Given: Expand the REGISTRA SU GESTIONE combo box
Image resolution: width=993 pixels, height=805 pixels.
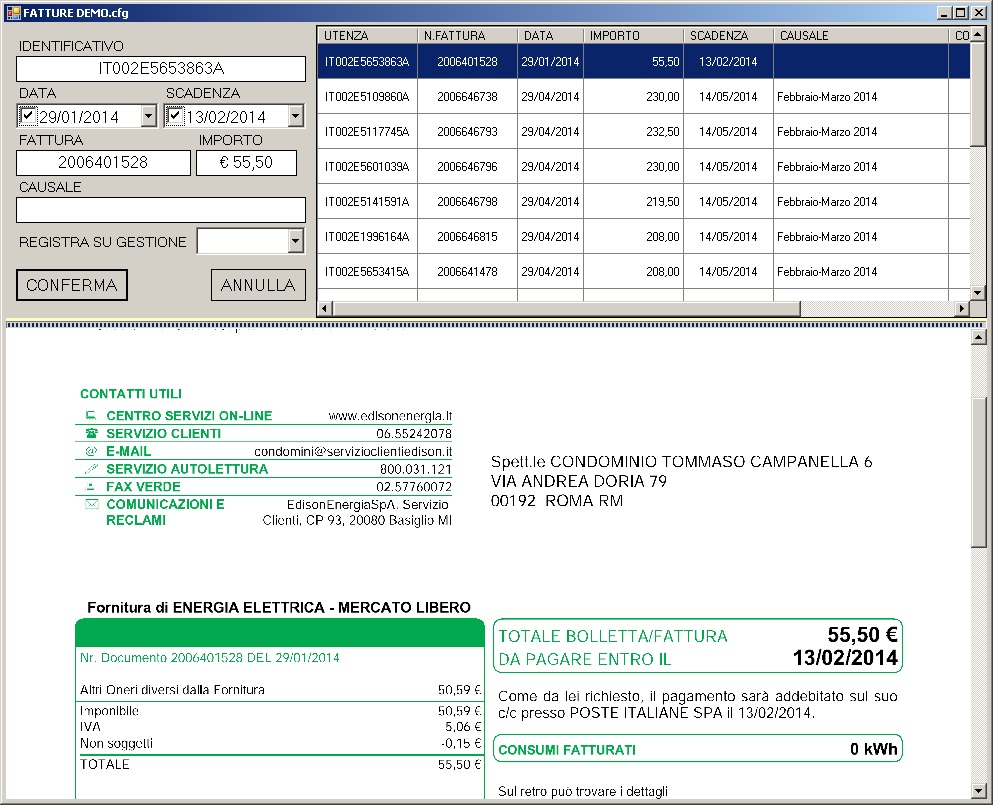Looking at the screenshot, I should [x=295, y=241].
